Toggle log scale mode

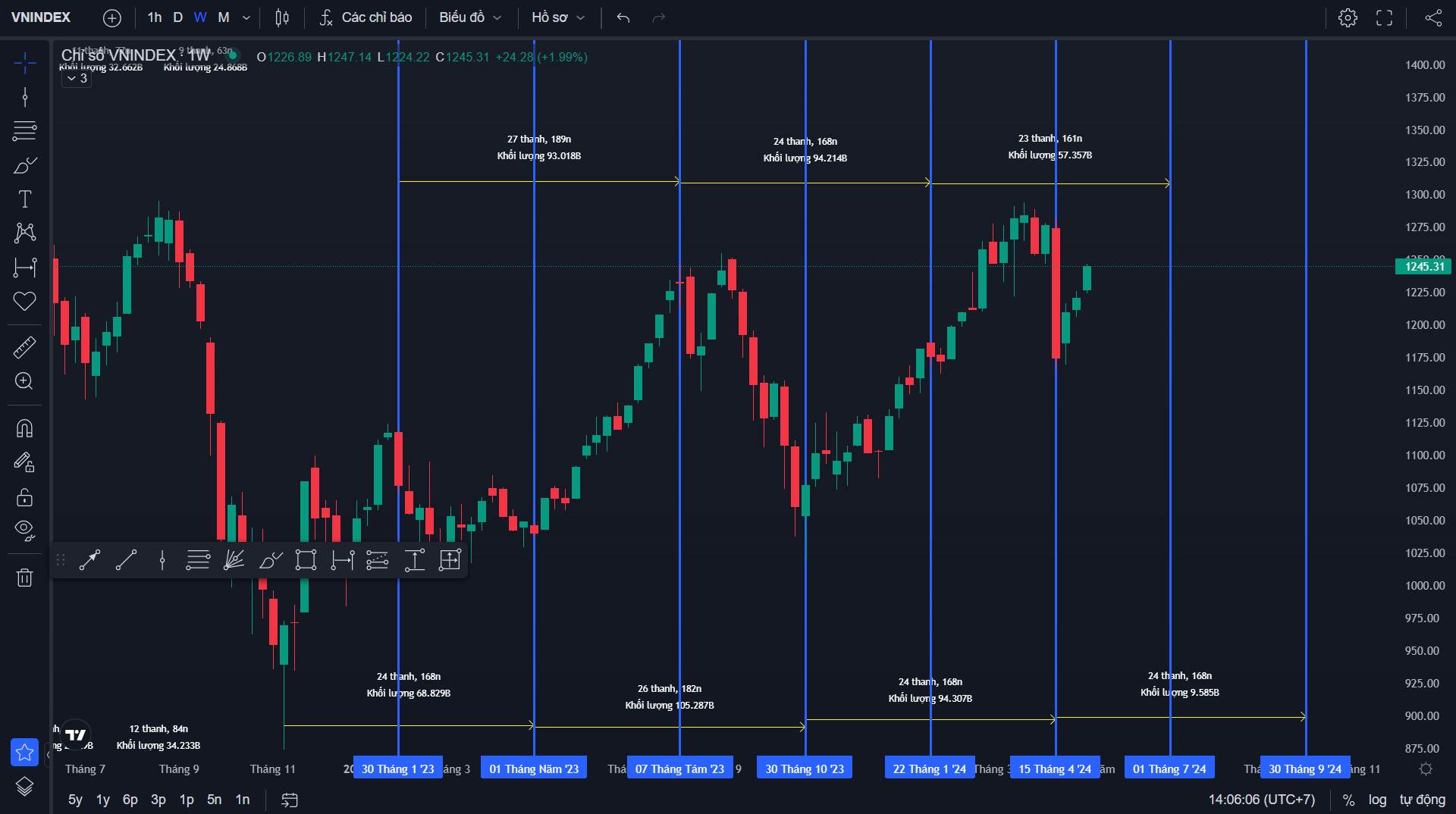tap(1377, 800)
